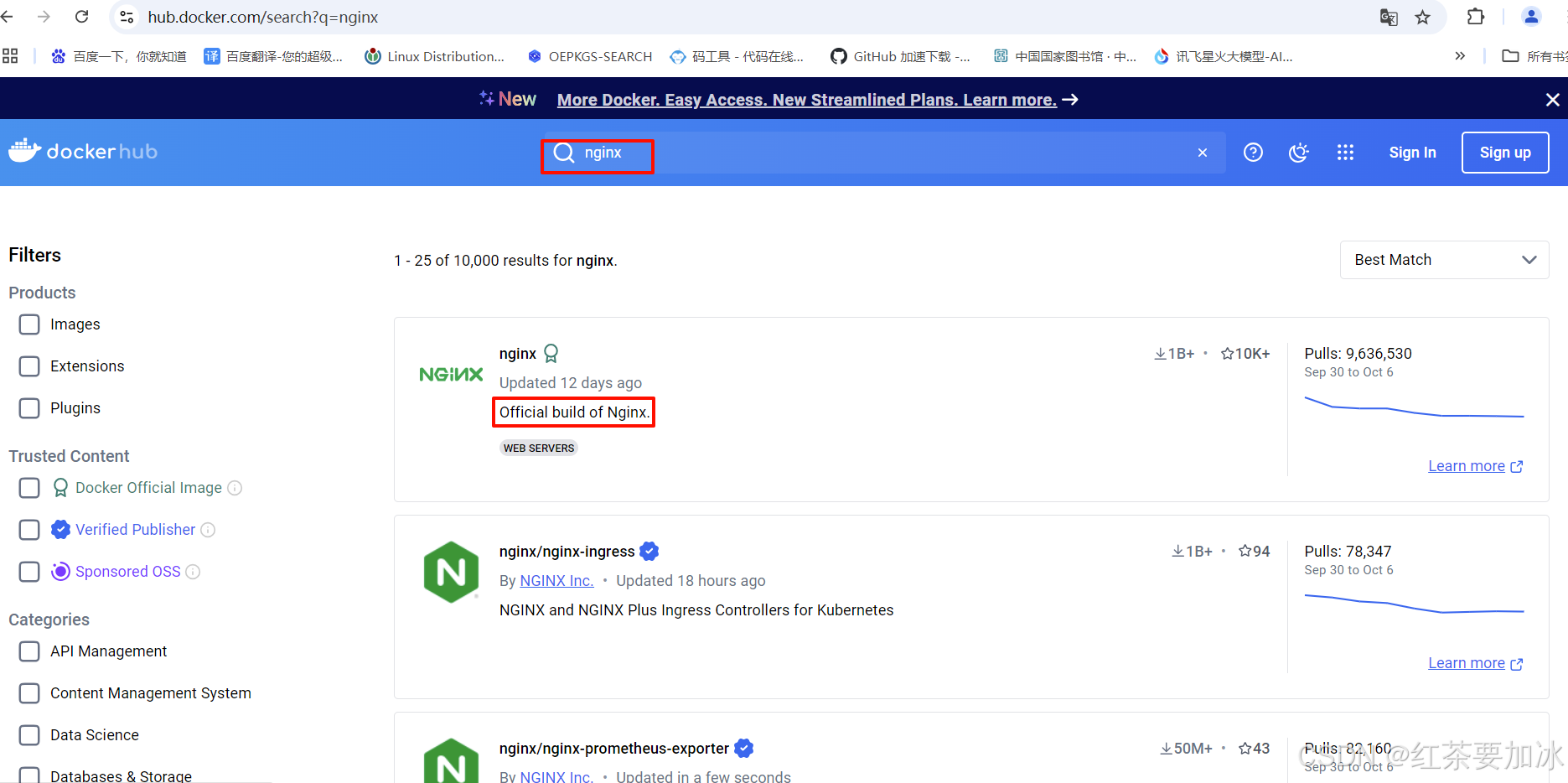Screen dimensions: 1568x783
Task: Open the 百度翻译 bookmark
Action: tap(274, 56)
